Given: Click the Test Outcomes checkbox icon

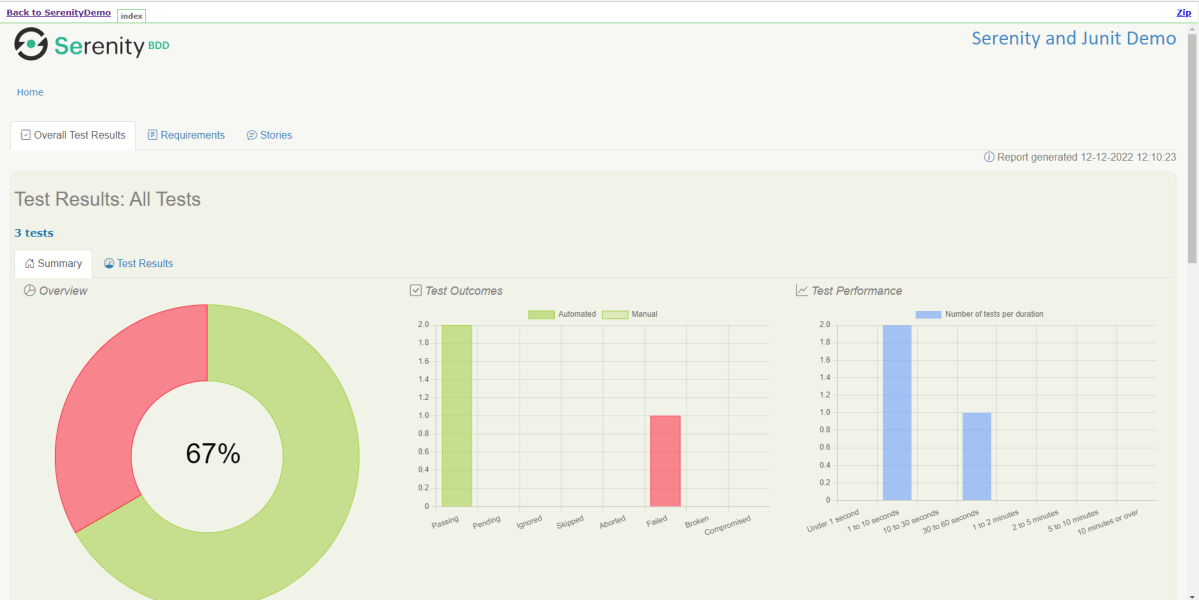Looking at the screenshot, I should (x=416, y=291).
